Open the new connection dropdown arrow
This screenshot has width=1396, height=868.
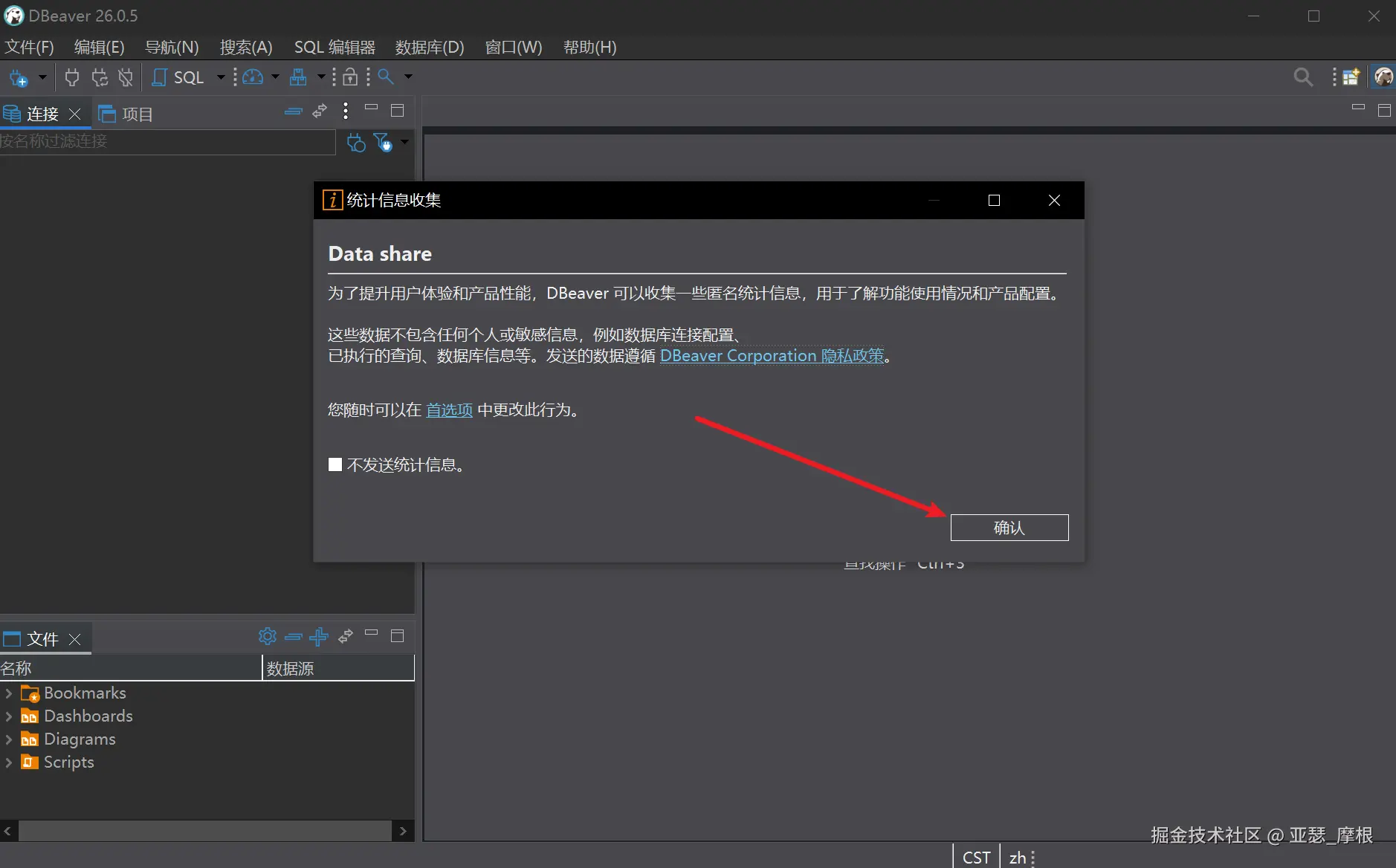coord(42,77)
